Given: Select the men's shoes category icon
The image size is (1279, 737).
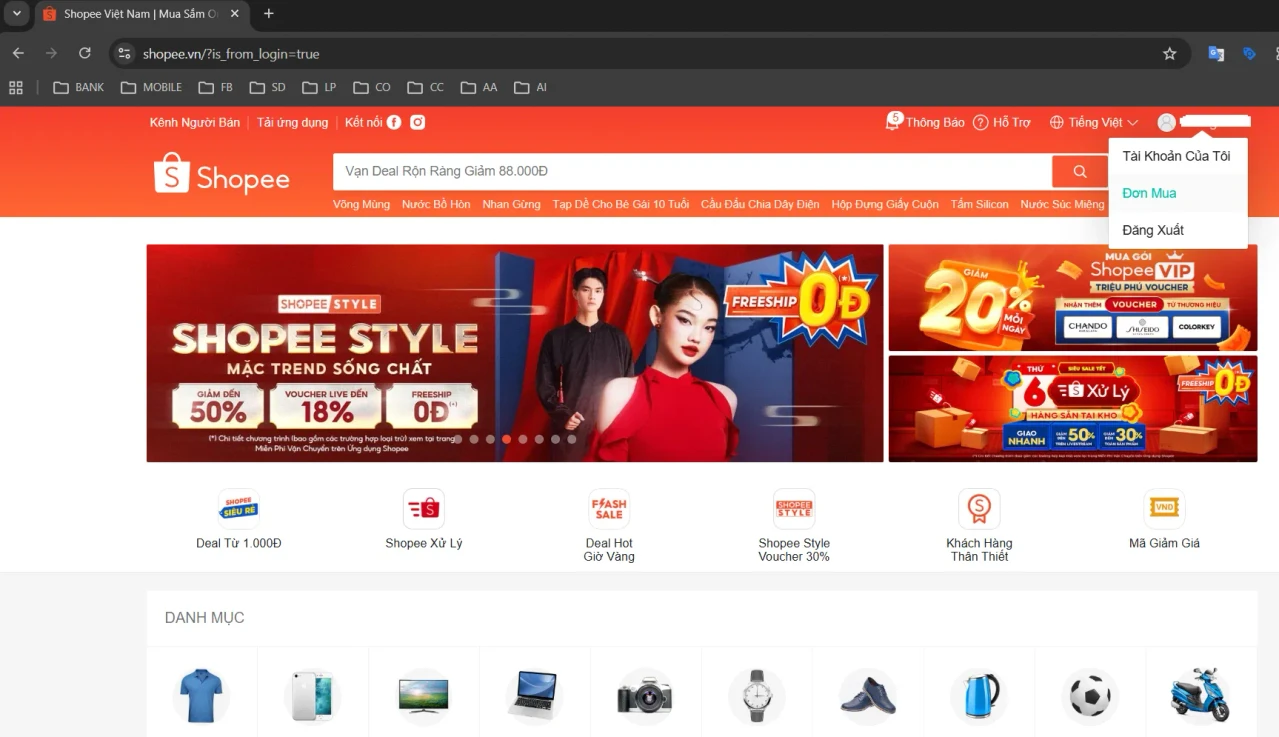Looking at the screenshot, I should (868, 695).
